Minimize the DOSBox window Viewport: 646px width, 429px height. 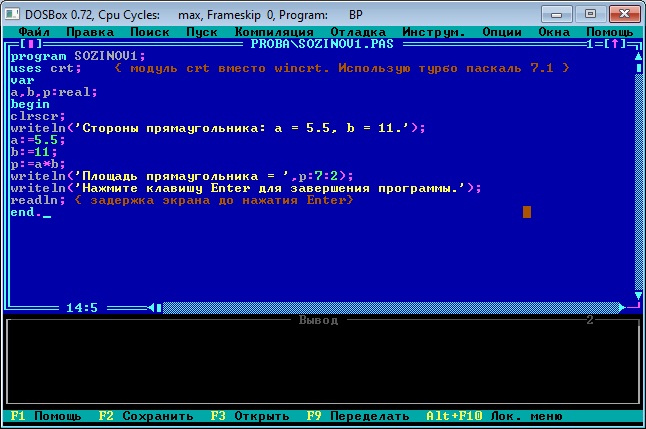coord(556,14)
